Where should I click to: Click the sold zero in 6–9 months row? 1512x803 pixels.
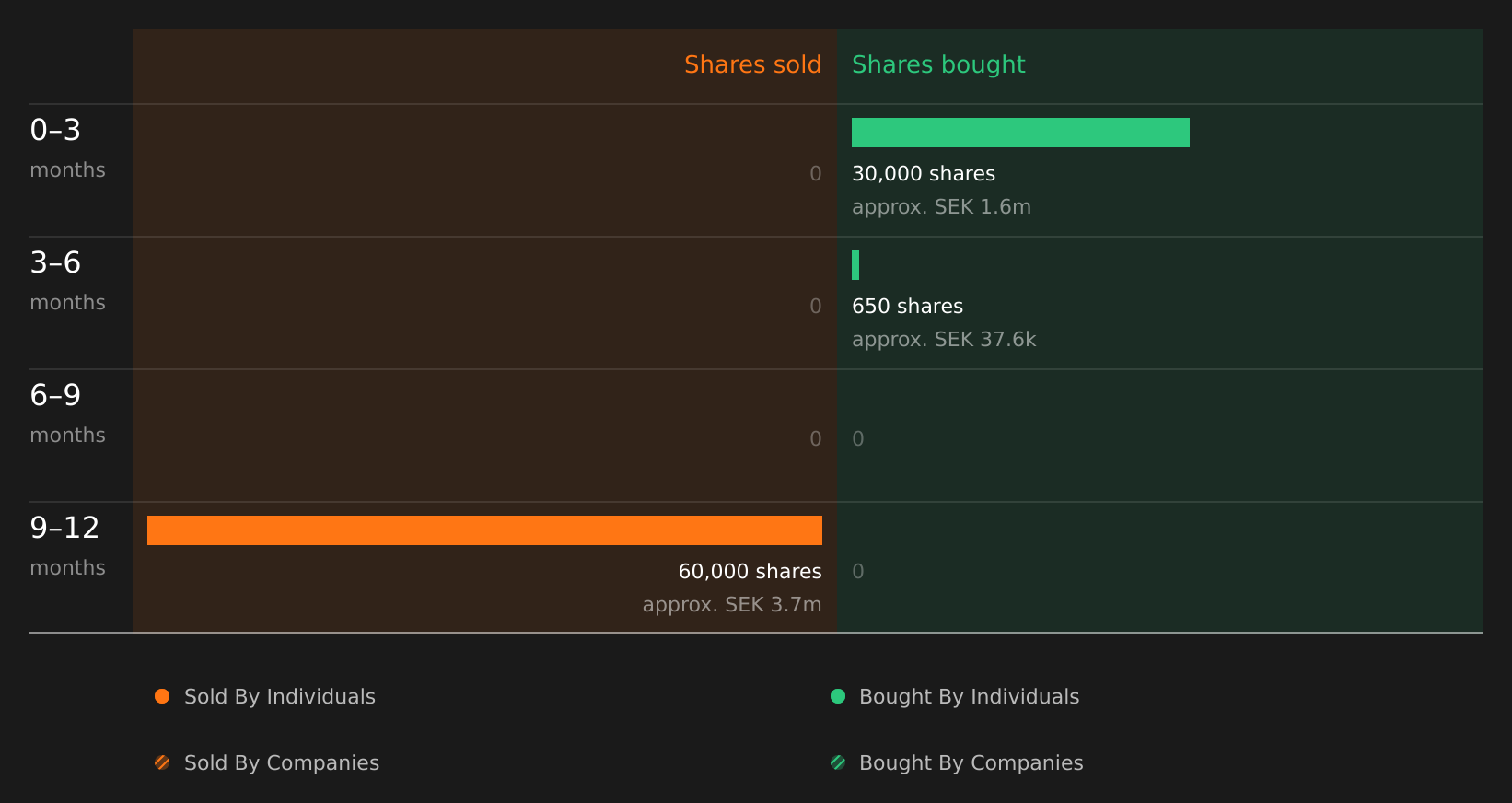816,439
